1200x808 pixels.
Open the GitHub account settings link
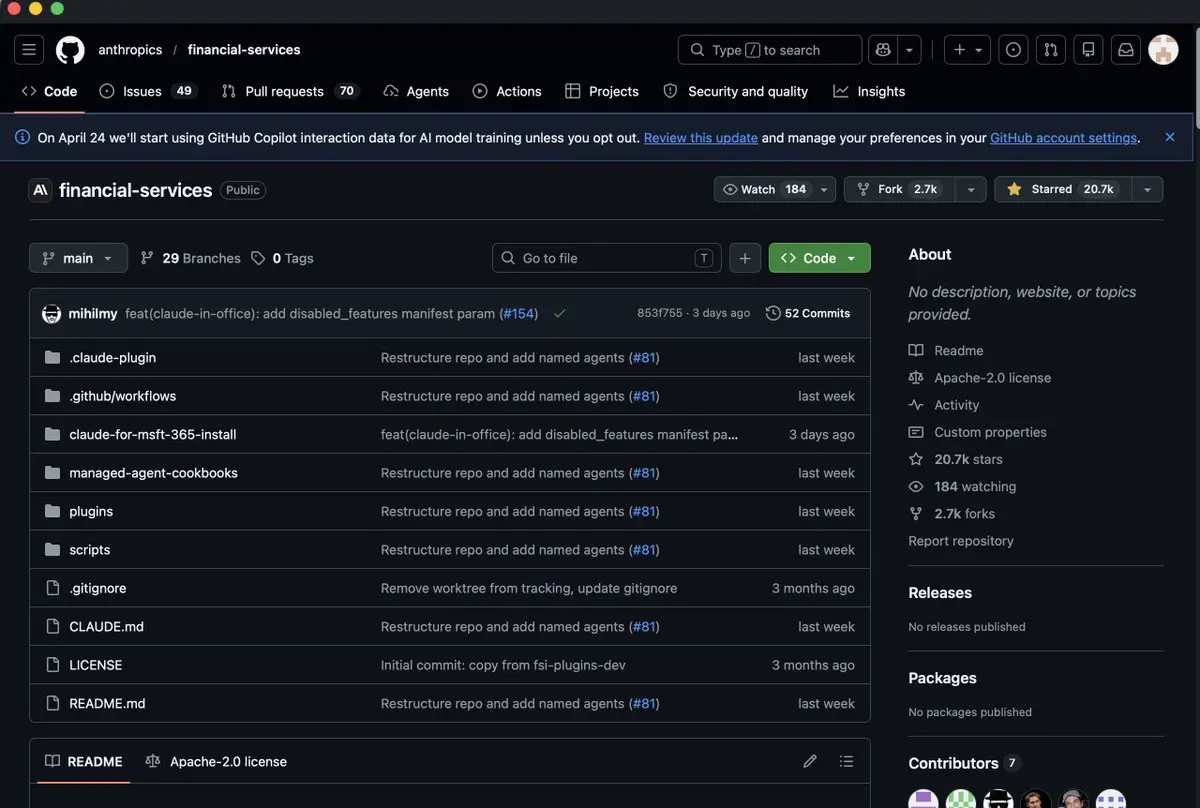pyautogui.click(x=1064, y=138)
